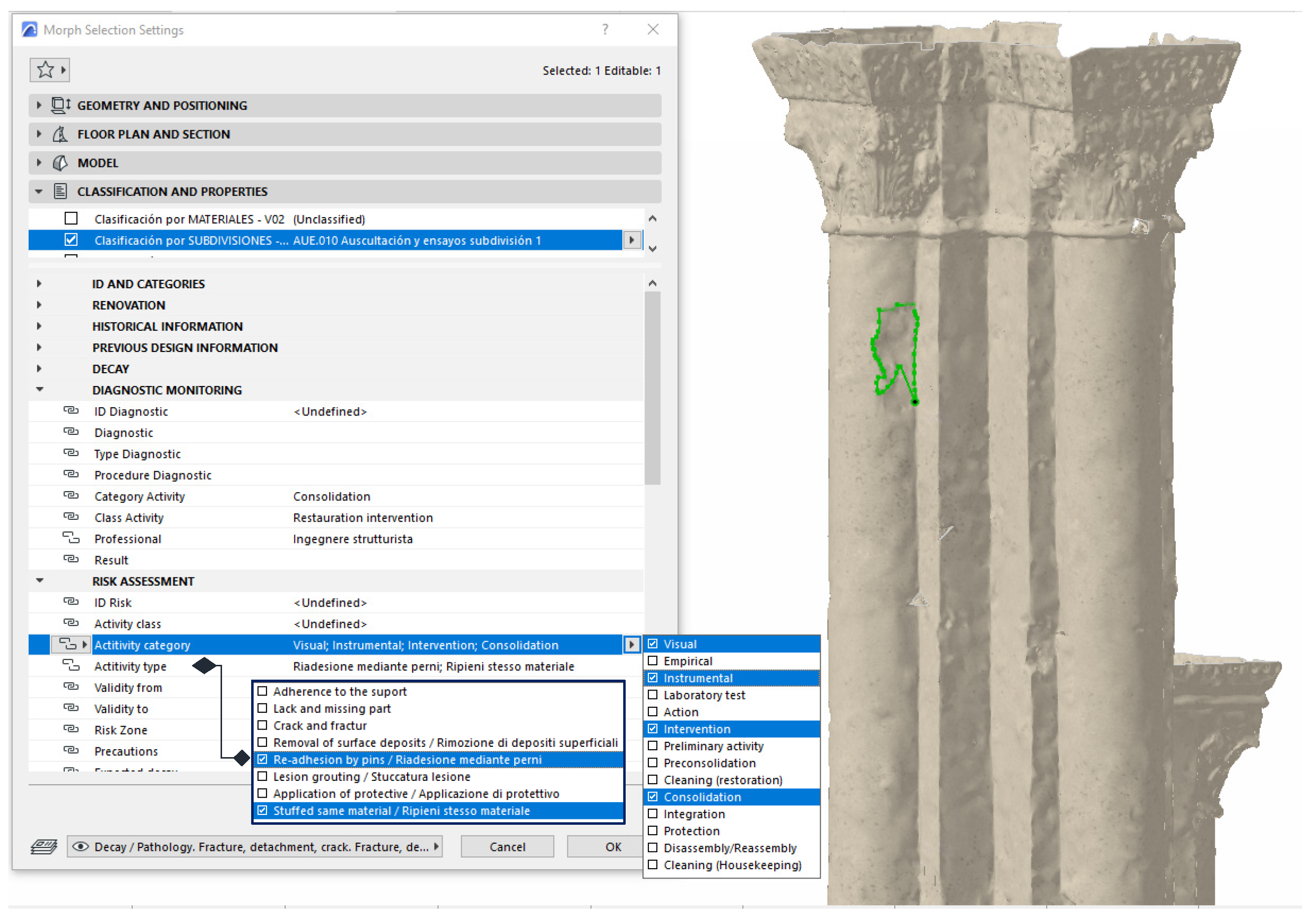Click the unlinked icon beside Actitivity type
The width and height of the screenshot is (1316, 920).
pos(71,665)
